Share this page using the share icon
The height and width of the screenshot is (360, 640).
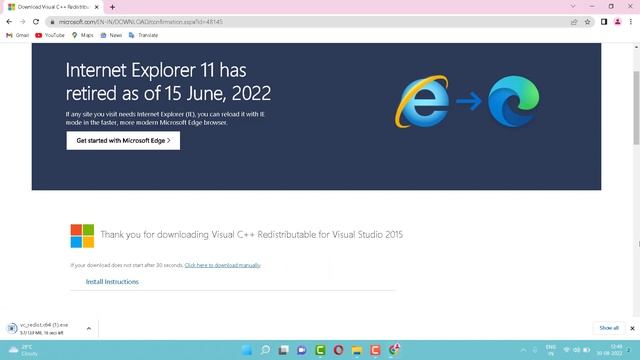574,22
